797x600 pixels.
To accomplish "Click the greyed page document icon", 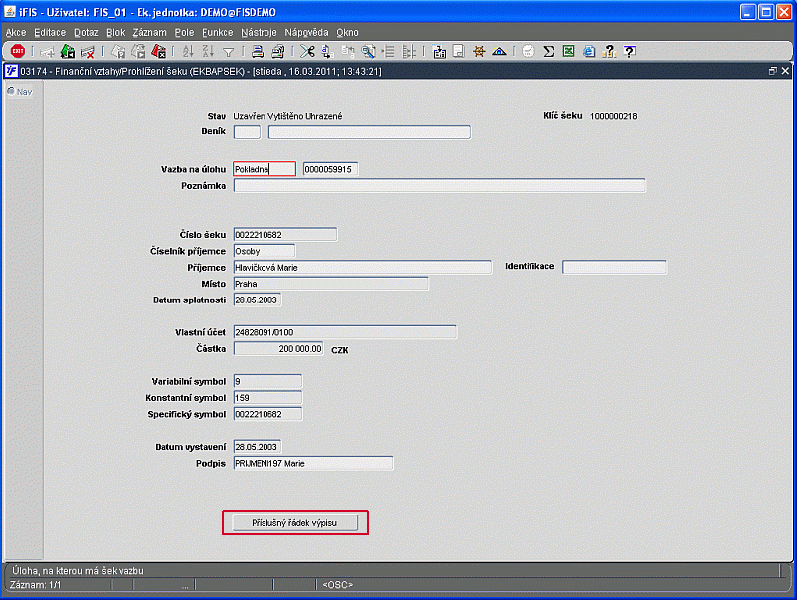I will pos(458,51).
